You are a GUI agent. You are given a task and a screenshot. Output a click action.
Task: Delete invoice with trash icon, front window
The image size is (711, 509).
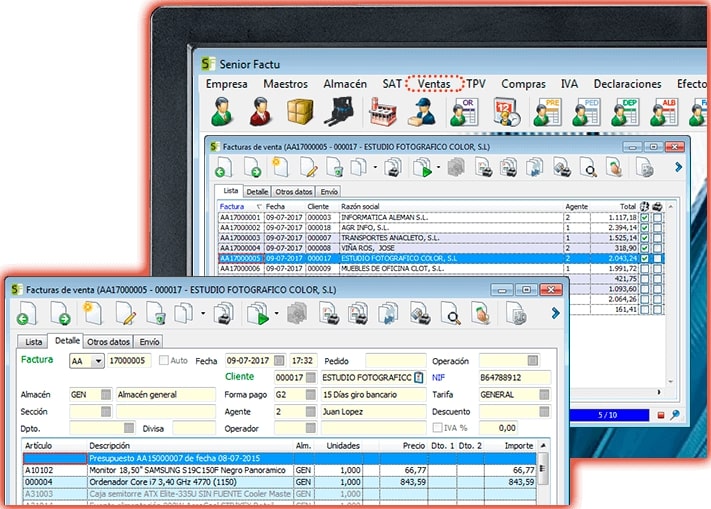coord(156,314)
